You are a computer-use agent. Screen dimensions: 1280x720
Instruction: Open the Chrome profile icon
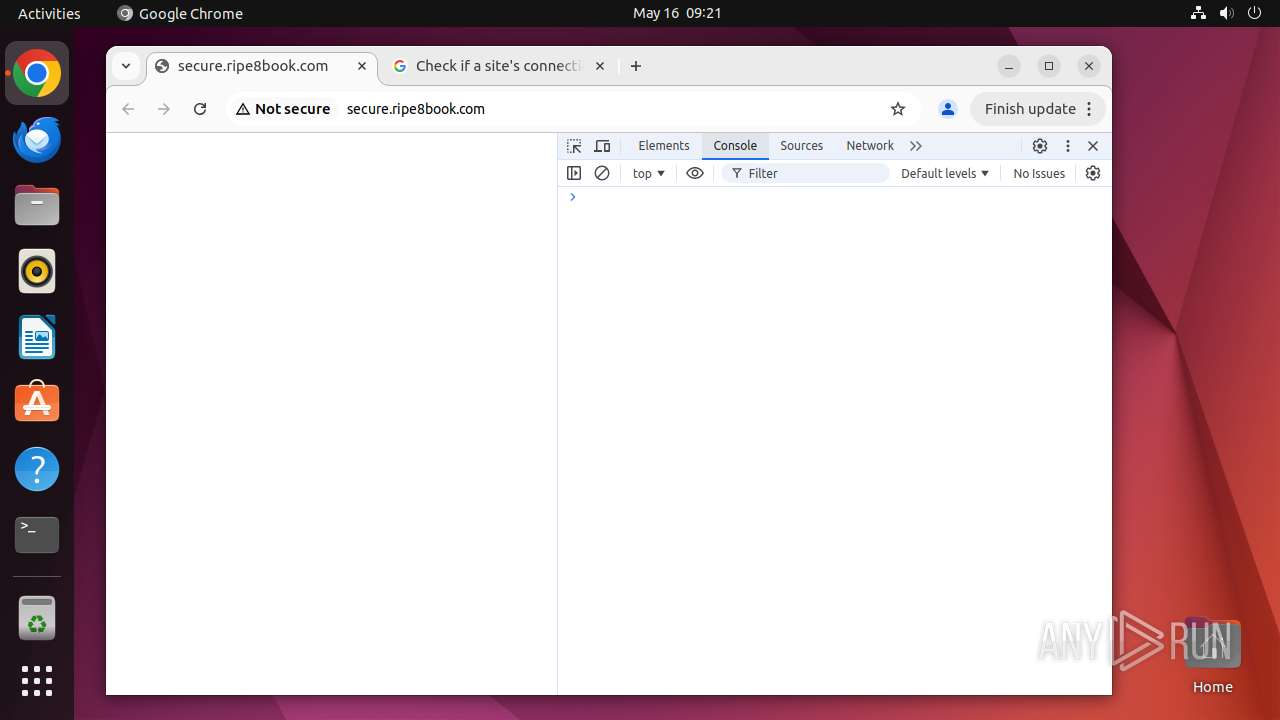[948, 109]
